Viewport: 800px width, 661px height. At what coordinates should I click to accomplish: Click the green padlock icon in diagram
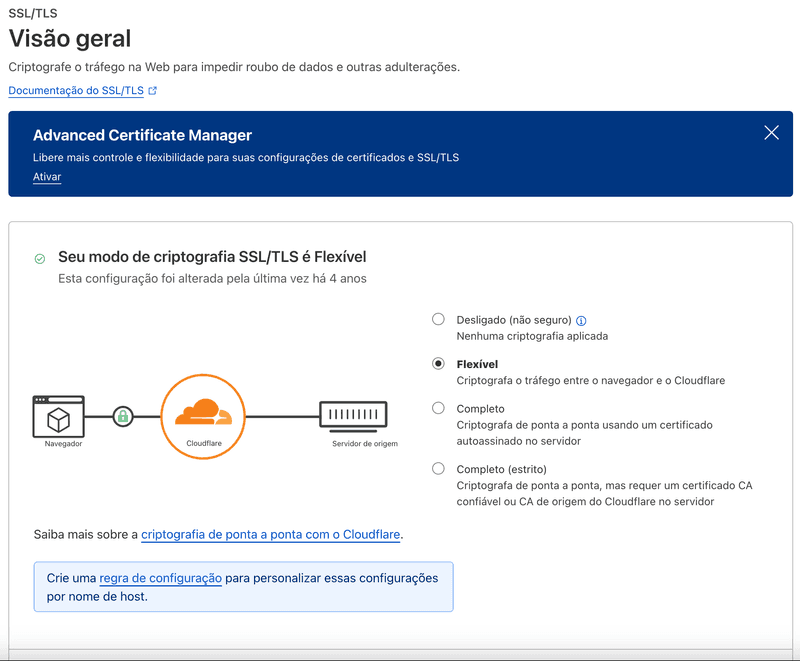coord(123,416)
